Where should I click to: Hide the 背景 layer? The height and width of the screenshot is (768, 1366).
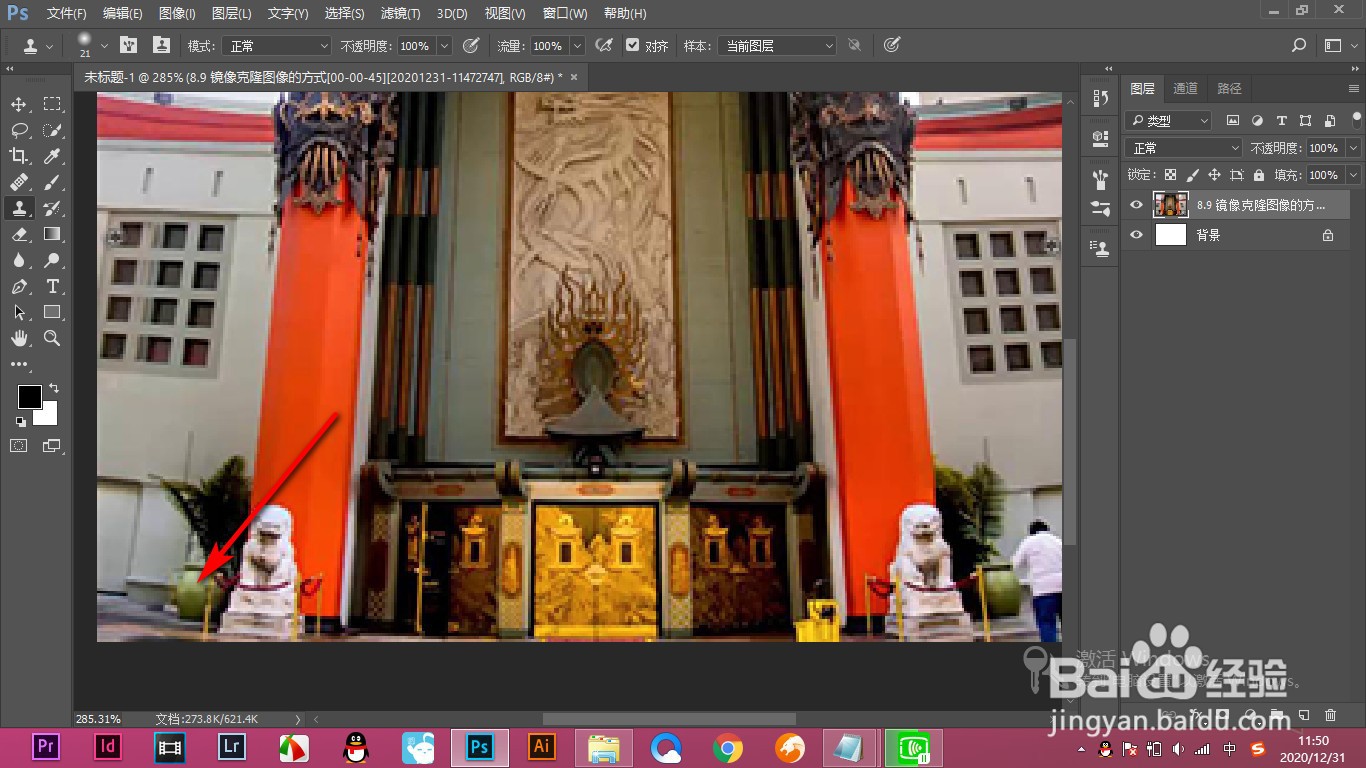click(1136, 235)
